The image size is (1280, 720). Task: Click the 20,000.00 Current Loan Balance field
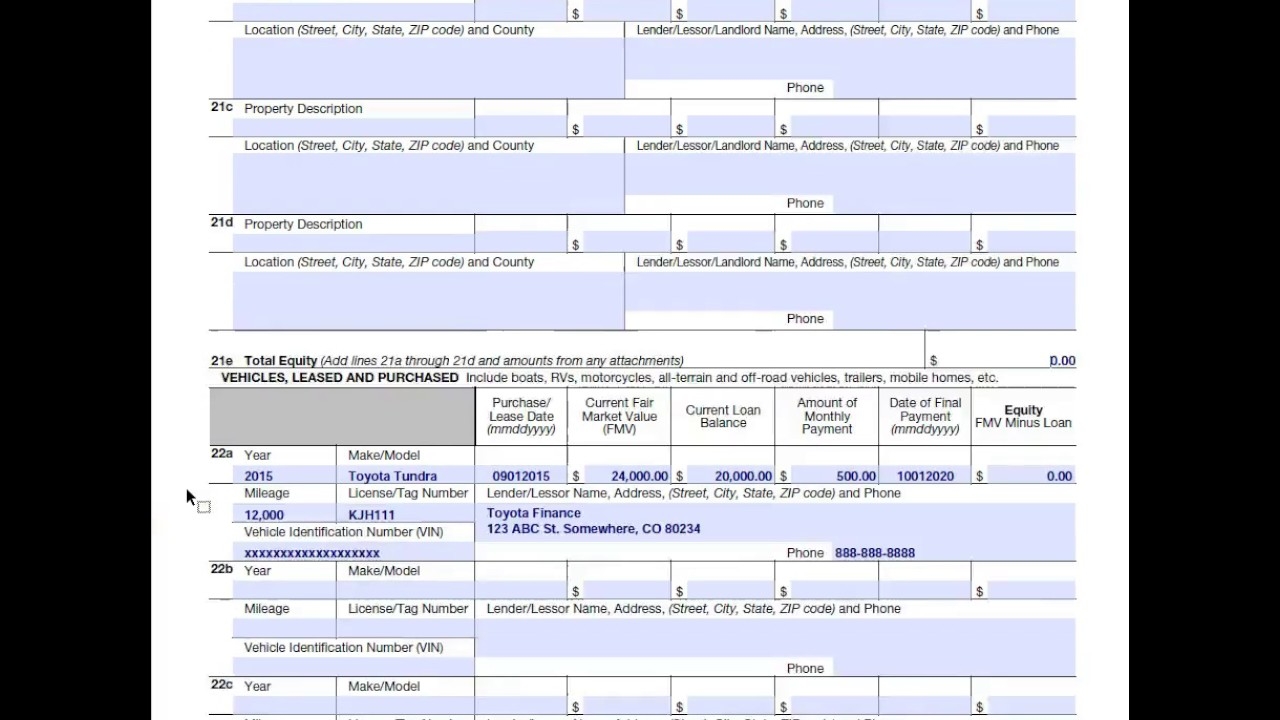click(730, 476)
